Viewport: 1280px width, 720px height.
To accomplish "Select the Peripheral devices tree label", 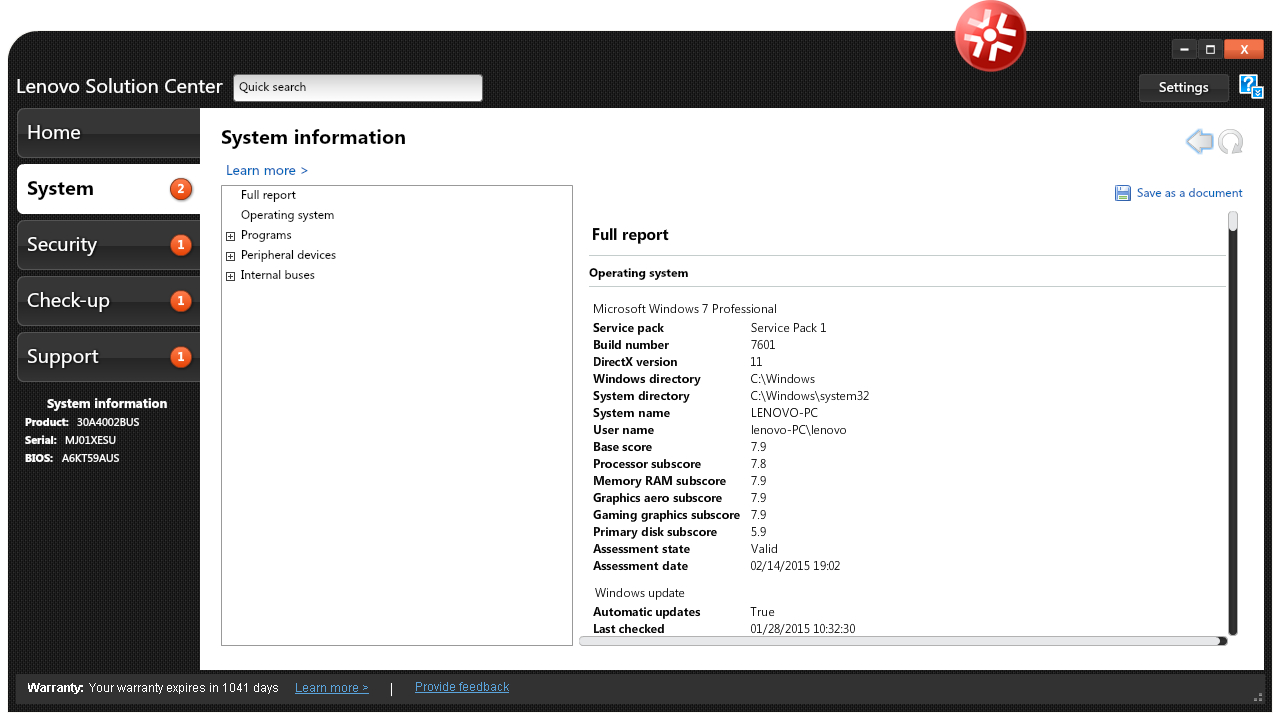I will click(x=288, y=255).
